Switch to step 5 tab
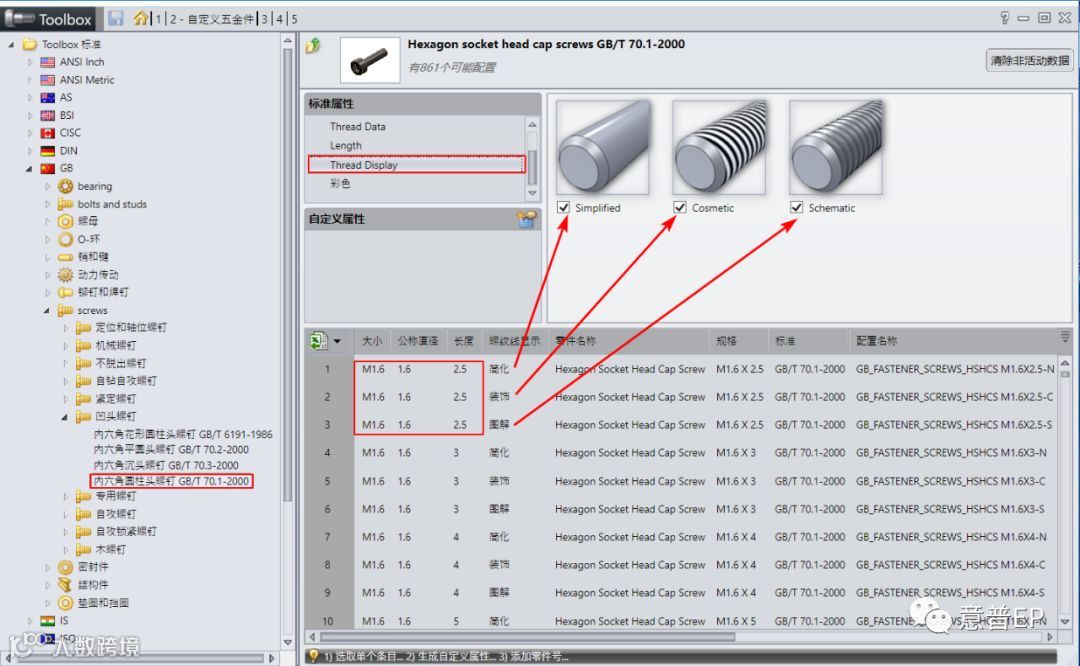 coord(294,19)
